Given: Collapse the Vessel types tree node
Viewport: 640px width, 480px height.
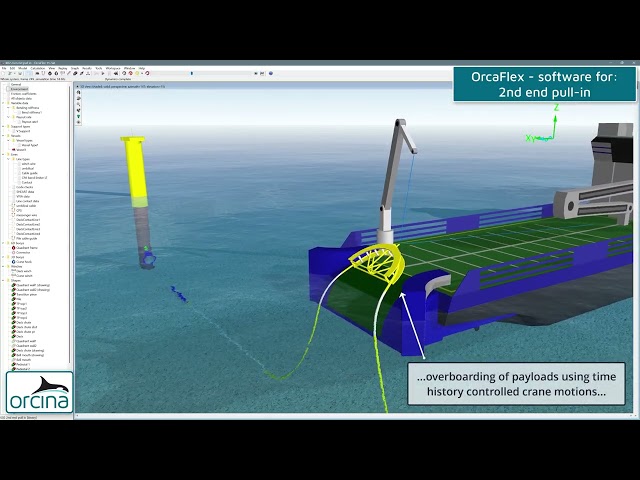Looking at the screenshot, I should 9,140.
